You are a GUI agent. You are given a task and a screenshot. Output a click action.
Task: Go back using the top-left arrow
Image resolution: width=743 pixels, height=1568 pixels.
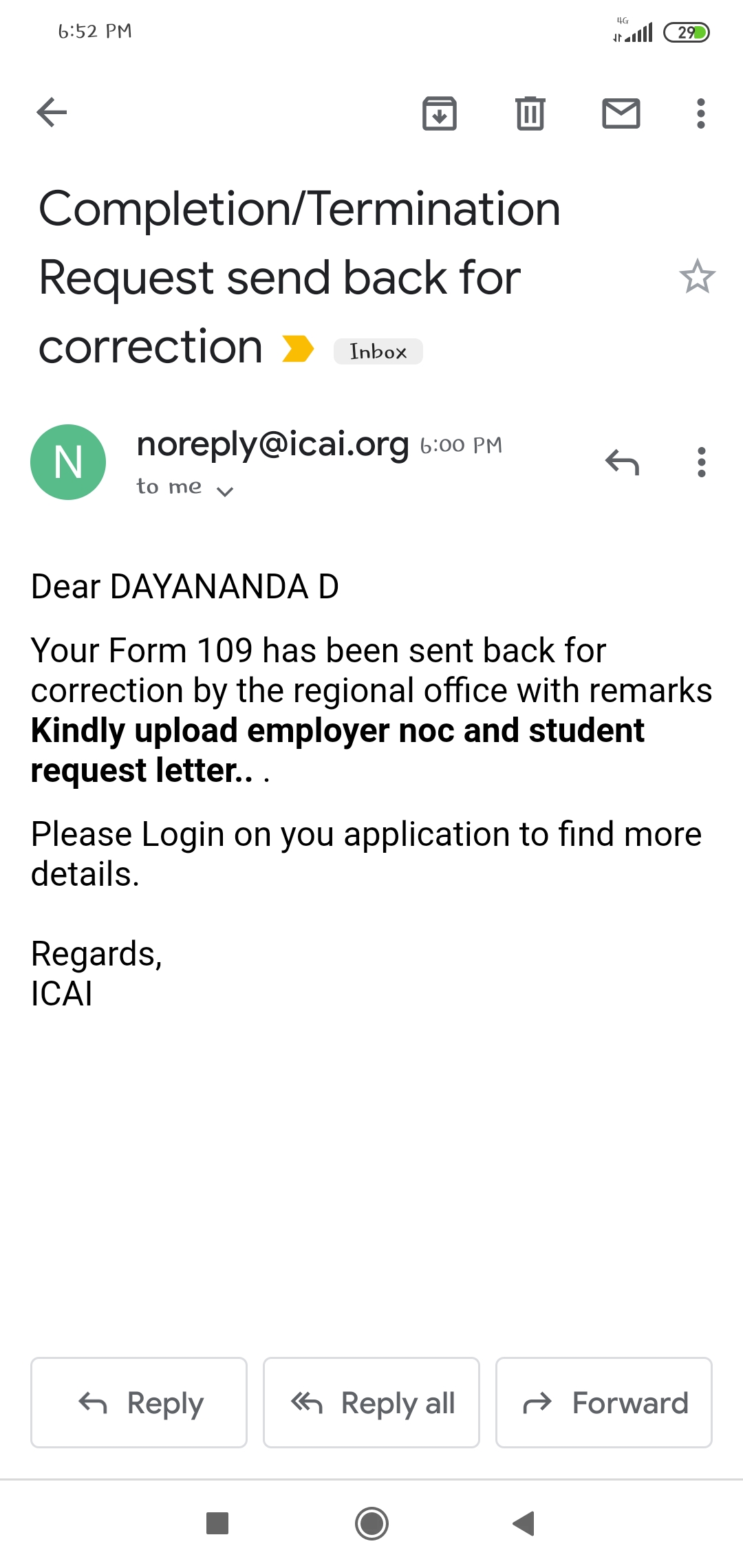52,113
